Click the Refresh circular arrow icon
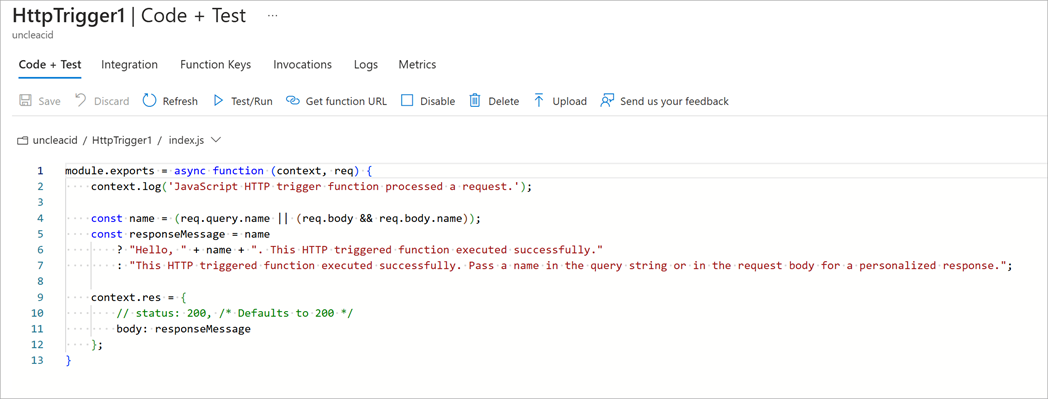This screenshot has height=399, width=1048. pos(150,101)
